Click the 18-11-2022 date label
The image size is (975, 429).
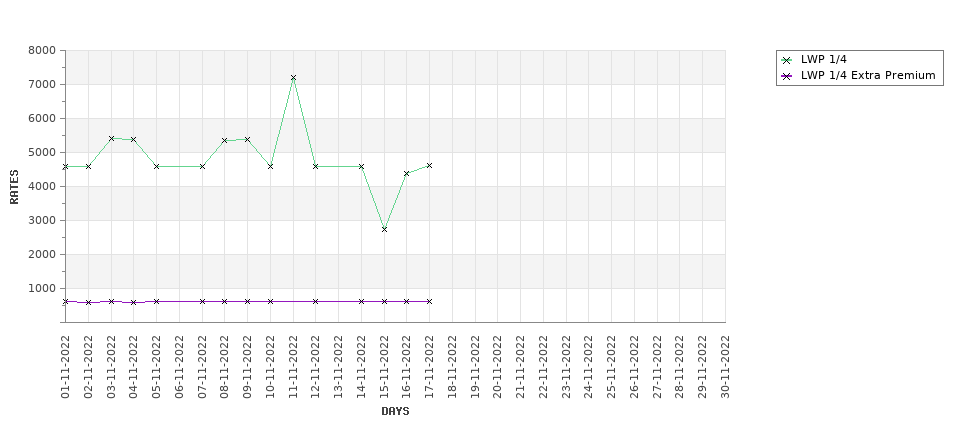pos(453,367)
